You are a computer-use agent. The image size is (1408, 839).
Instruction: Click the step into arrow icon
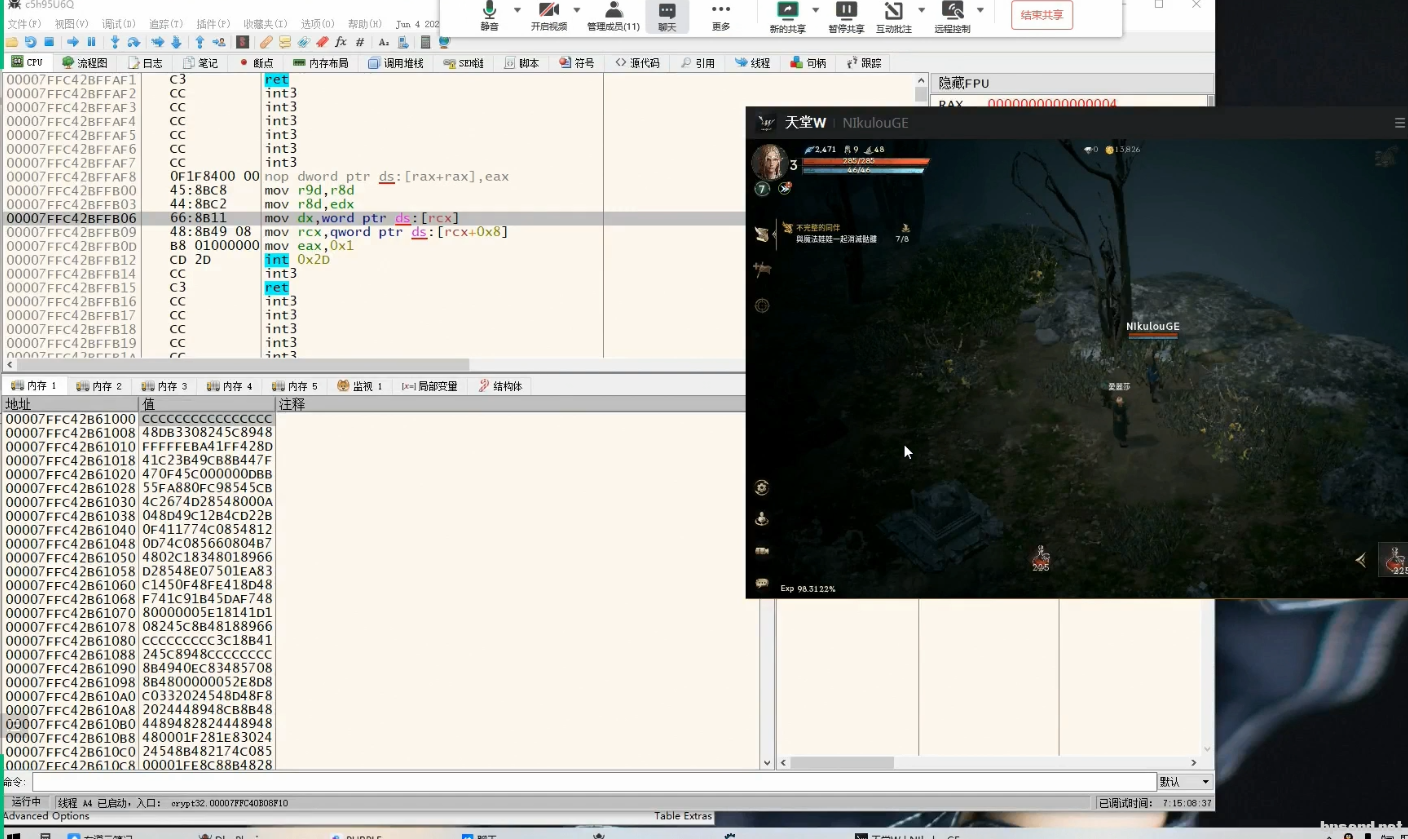coord(115,42)
